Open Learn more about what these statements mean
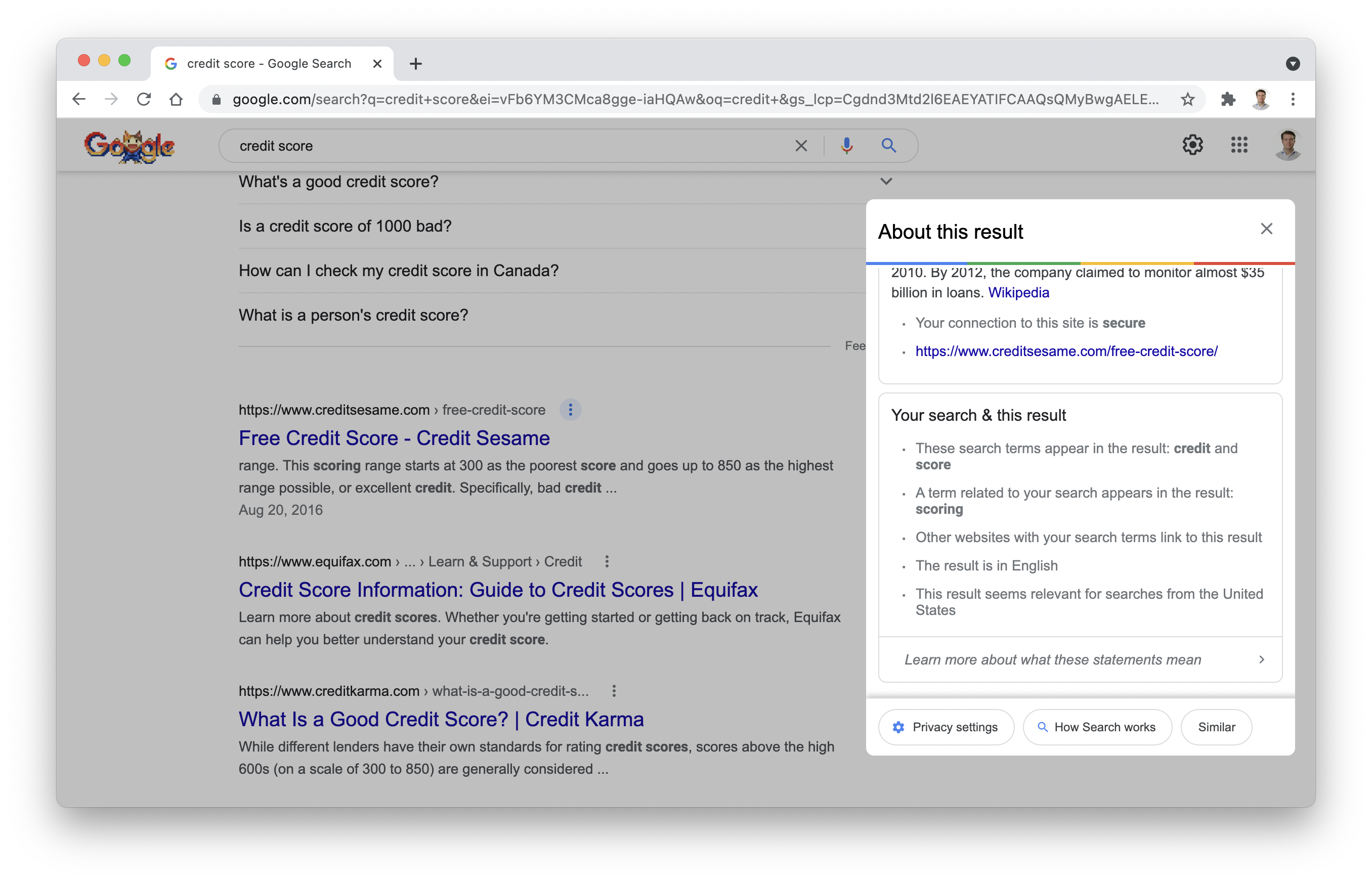 click(1080, 660)
